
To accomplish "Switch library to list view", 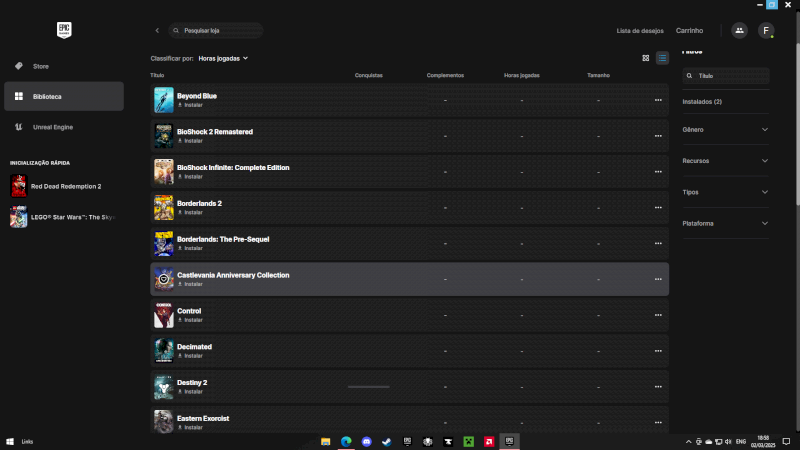I will tap(662, 59).
